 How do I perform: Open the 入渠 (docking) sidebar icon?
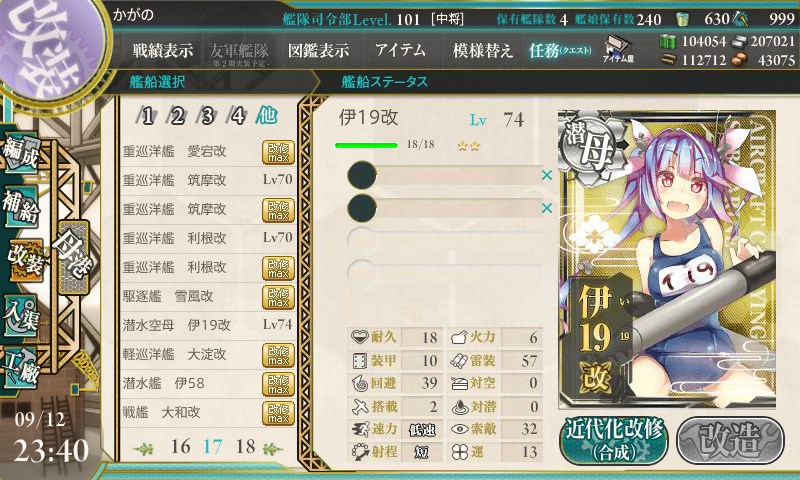click(x=20, y=316)
